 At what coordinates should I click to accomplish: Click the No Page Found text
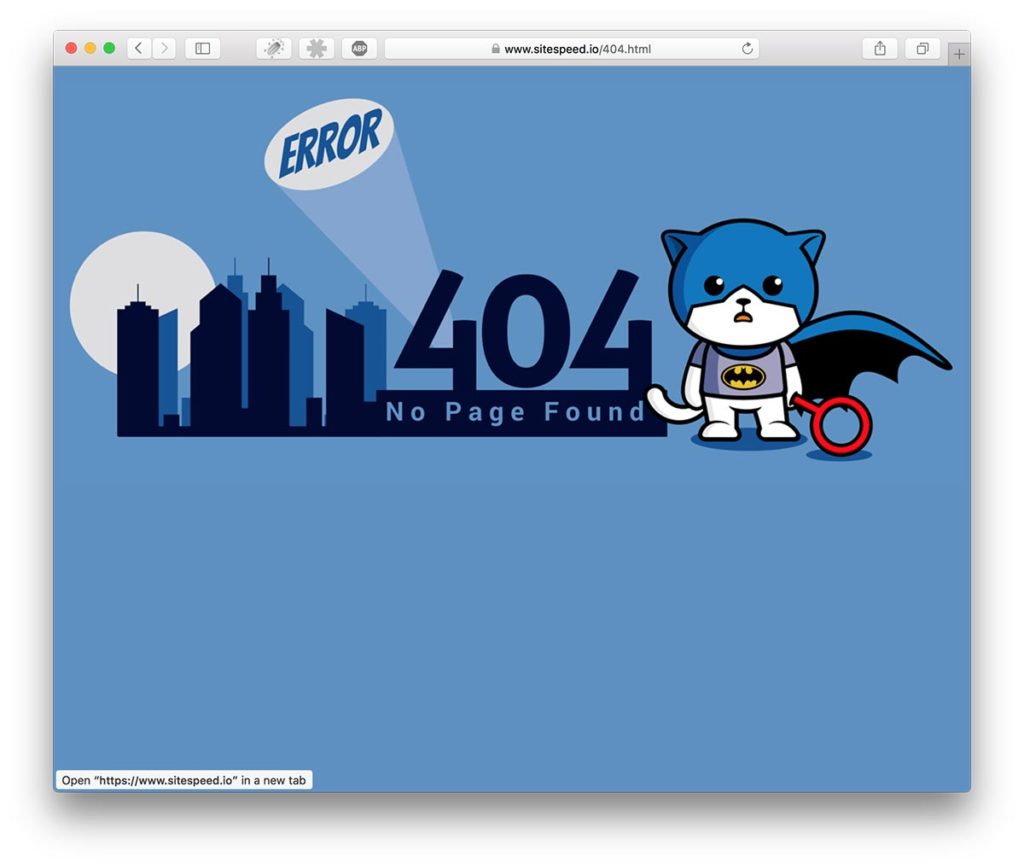[x=516, y=412]
